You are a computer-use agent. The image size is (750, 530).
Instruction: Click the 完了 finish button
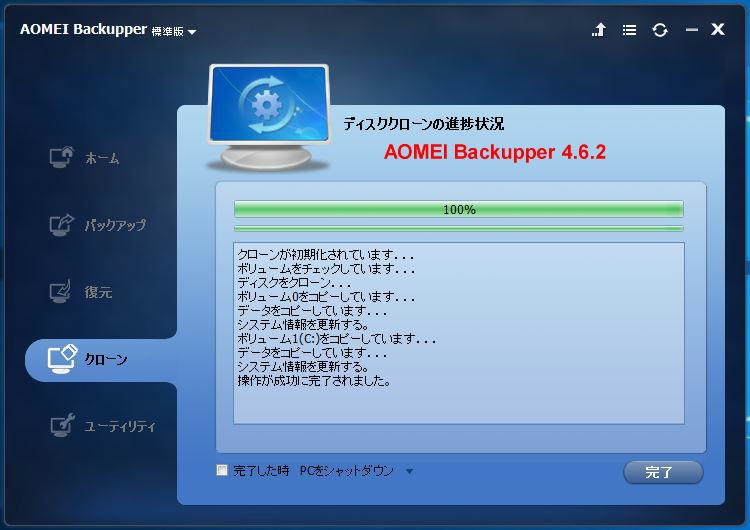pos(663,472)
